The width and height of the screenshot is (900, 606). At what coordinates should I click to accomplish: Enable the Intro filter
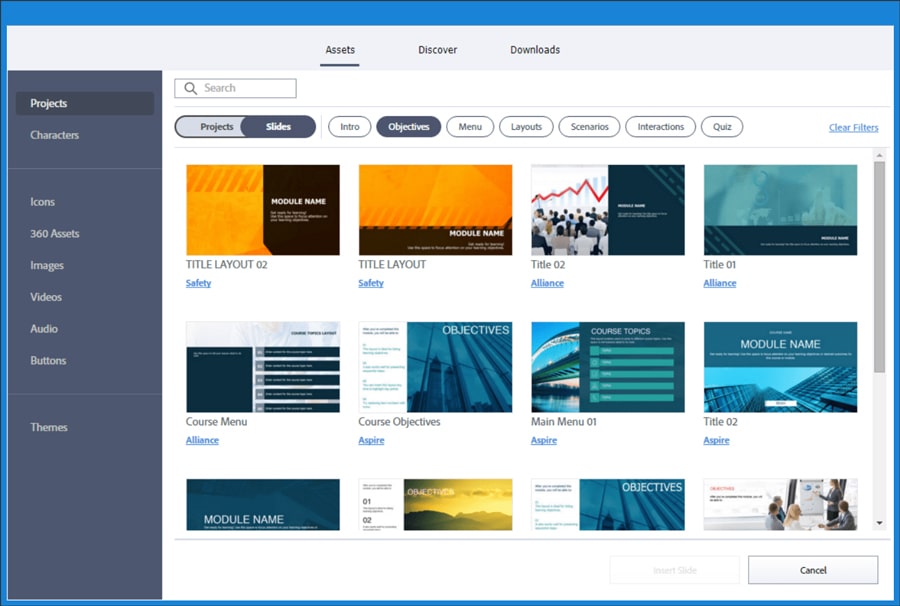350,127
